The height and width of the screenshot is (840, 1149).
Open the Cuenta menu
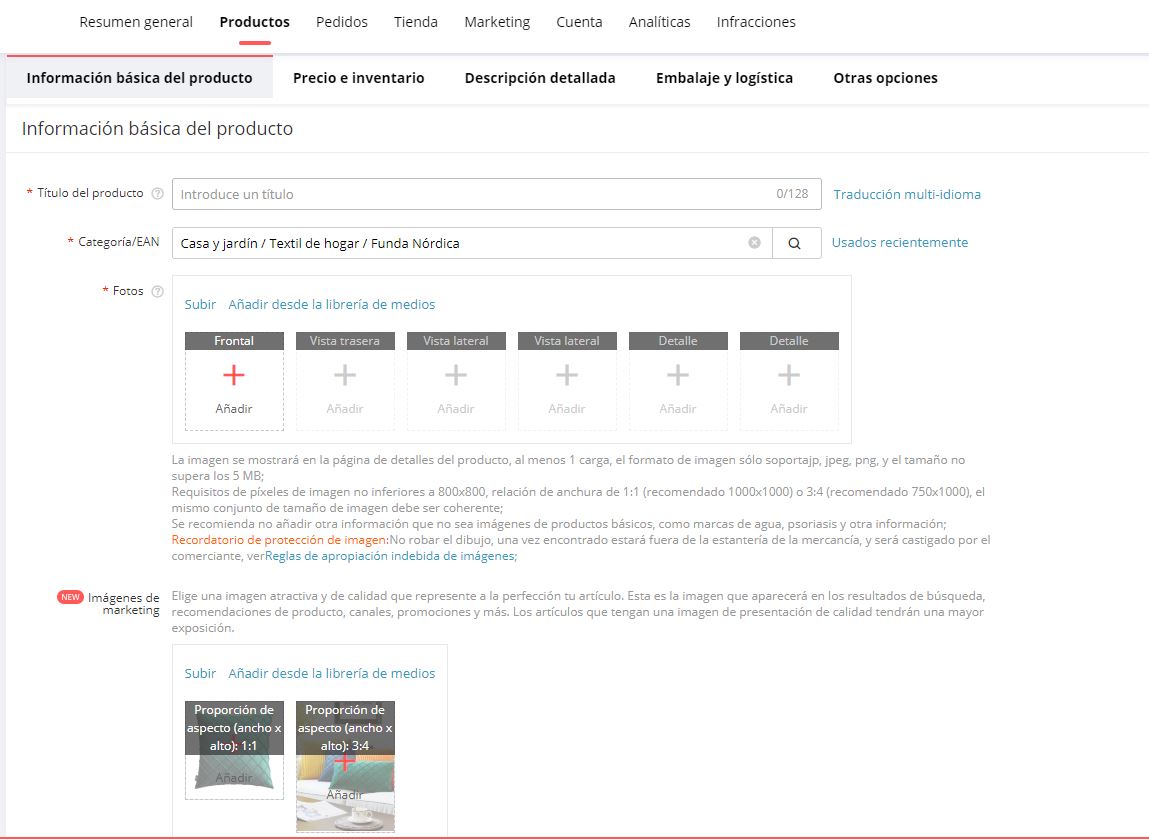(579, 22)
